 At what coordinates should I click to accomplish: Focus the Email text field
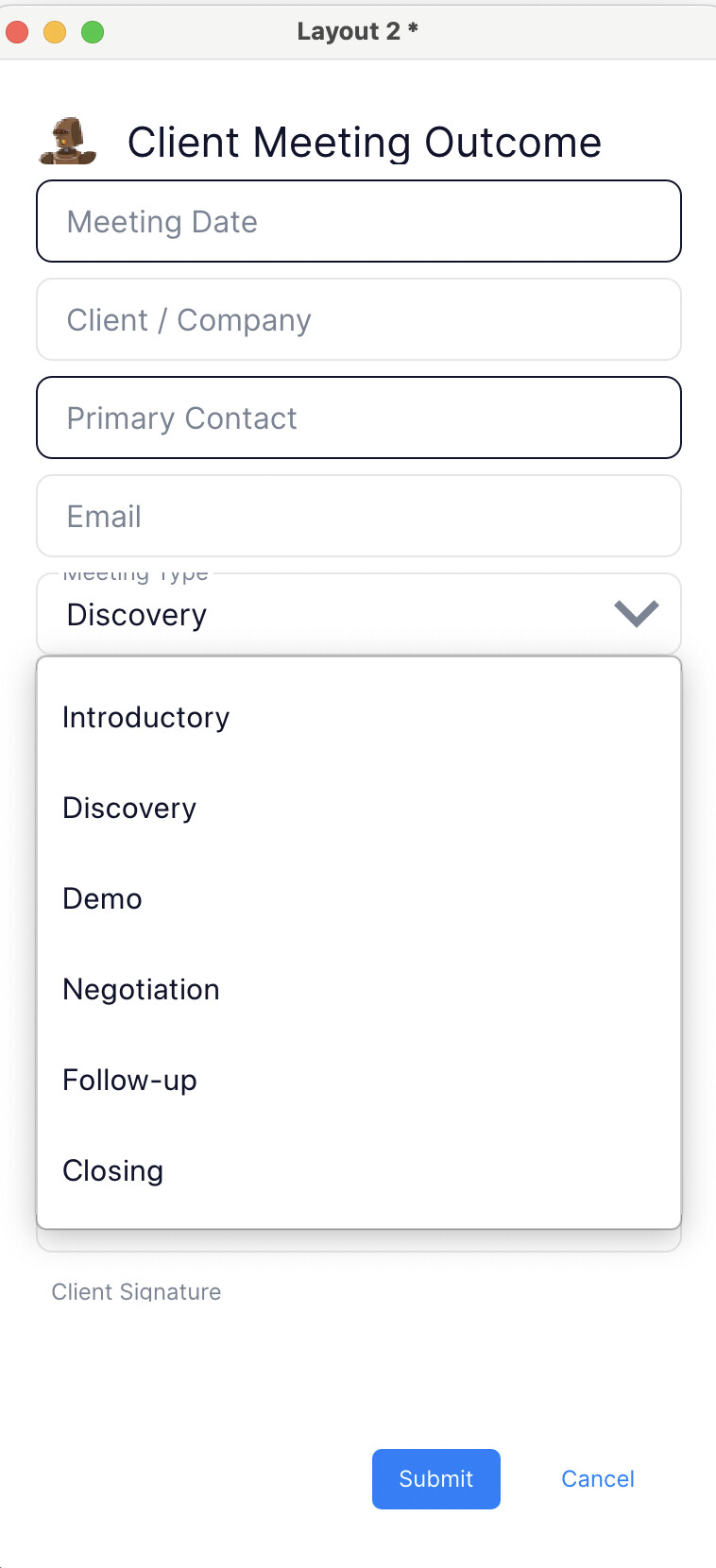(358, 517)
